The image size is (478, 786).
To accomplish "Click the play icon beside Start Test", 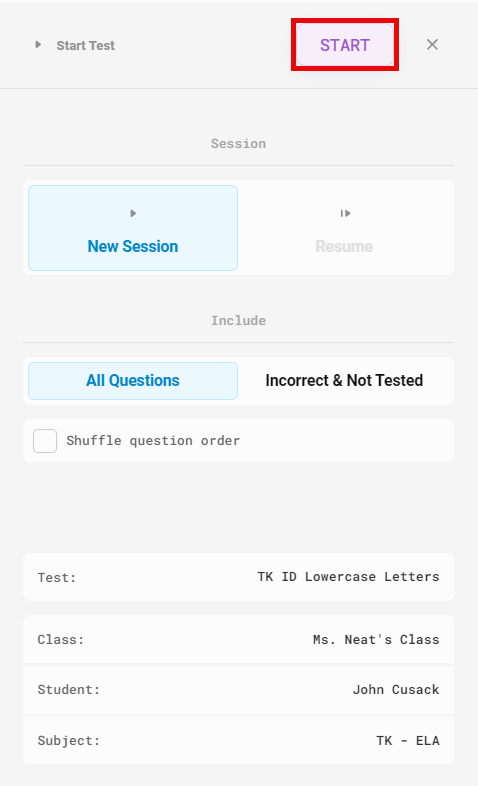I will (x=38, y=45).
